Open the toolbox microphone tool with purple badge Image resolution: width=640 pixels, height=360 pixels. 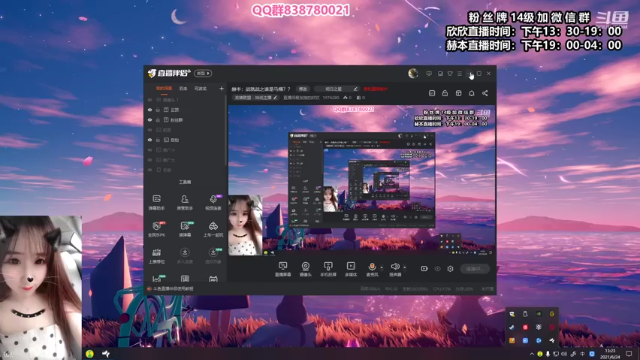213,202
